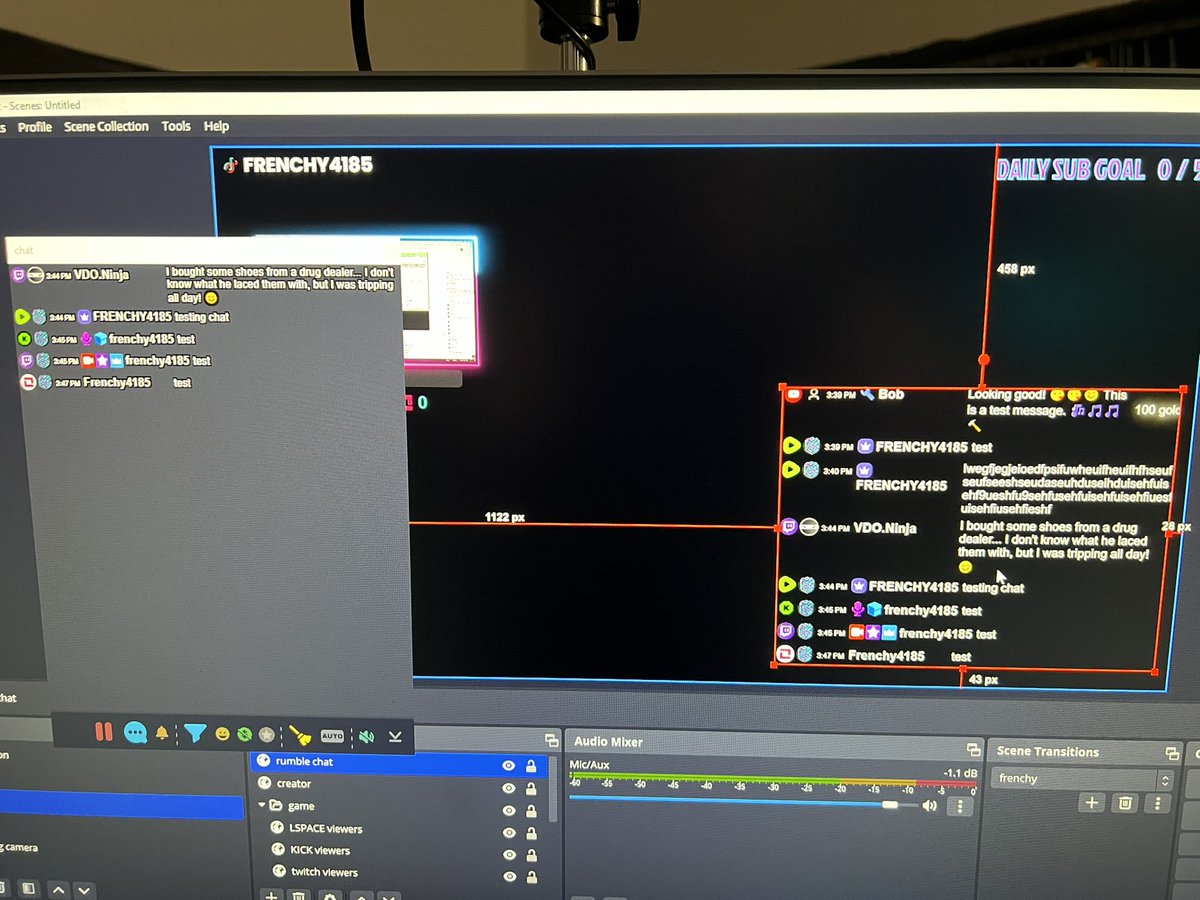Undock the Sources panel with pop-out icon
The width and height of the screenshot is (1200, 900).
(x=551, y=740)
